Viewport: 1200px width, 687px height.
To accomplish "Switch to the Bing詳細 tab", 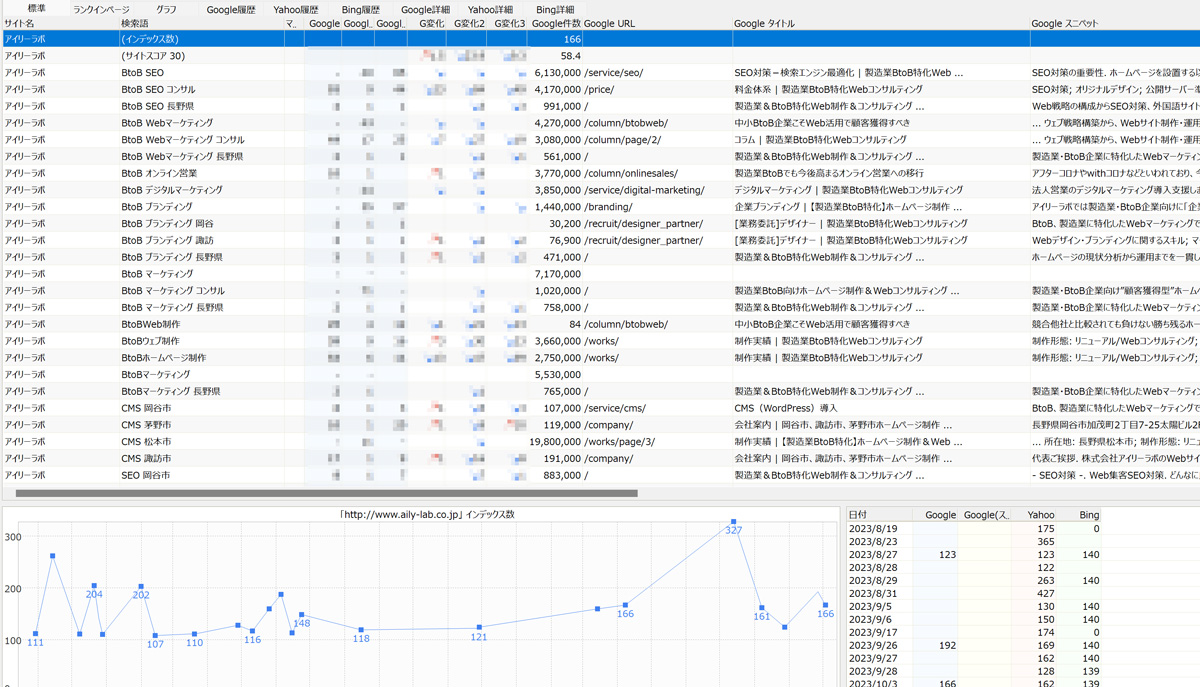I will pyautogui.click(x=555, y=9).
